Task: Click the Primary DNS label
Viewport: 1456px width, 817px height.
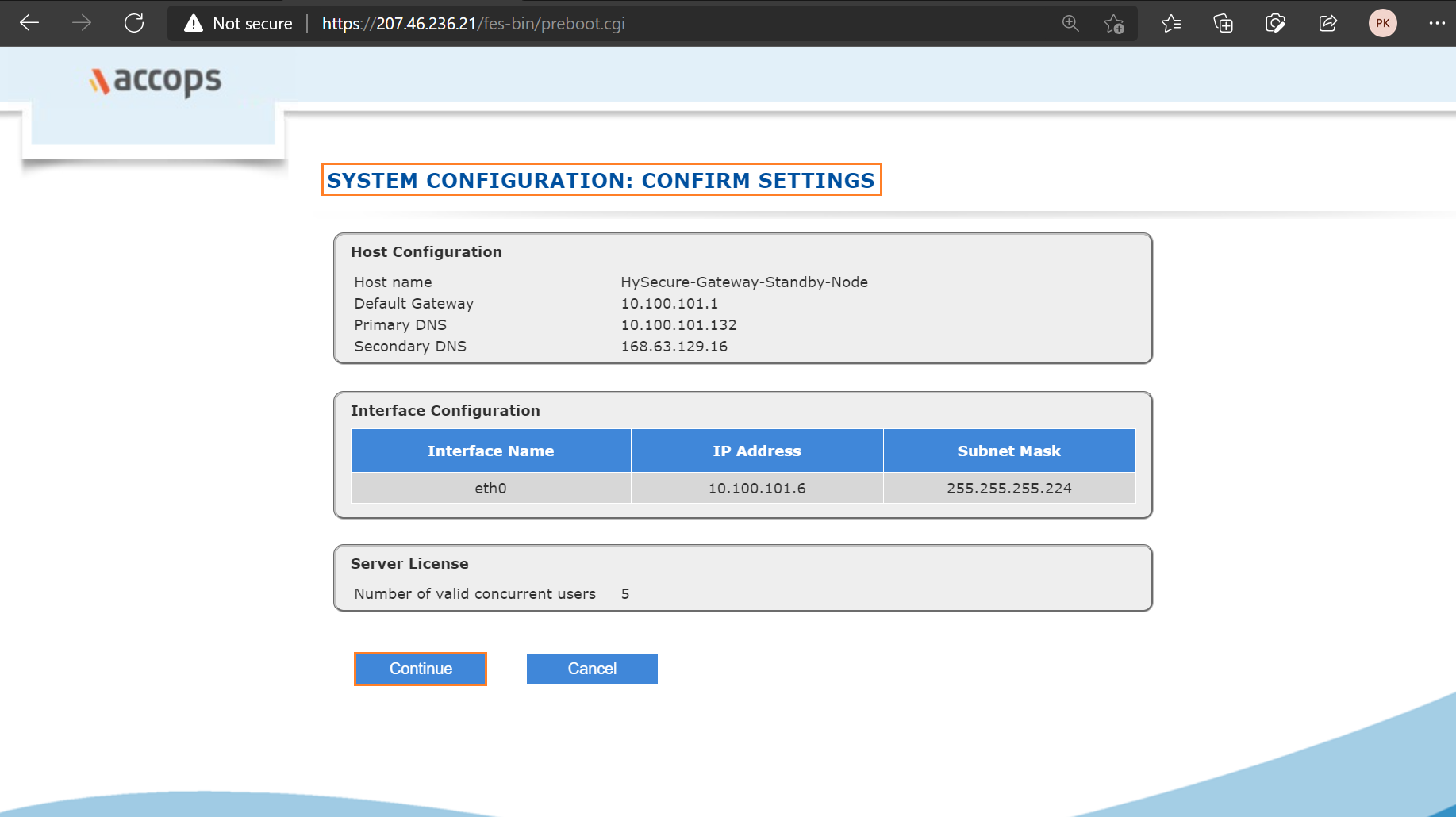Action: click(x=401, y=324)
